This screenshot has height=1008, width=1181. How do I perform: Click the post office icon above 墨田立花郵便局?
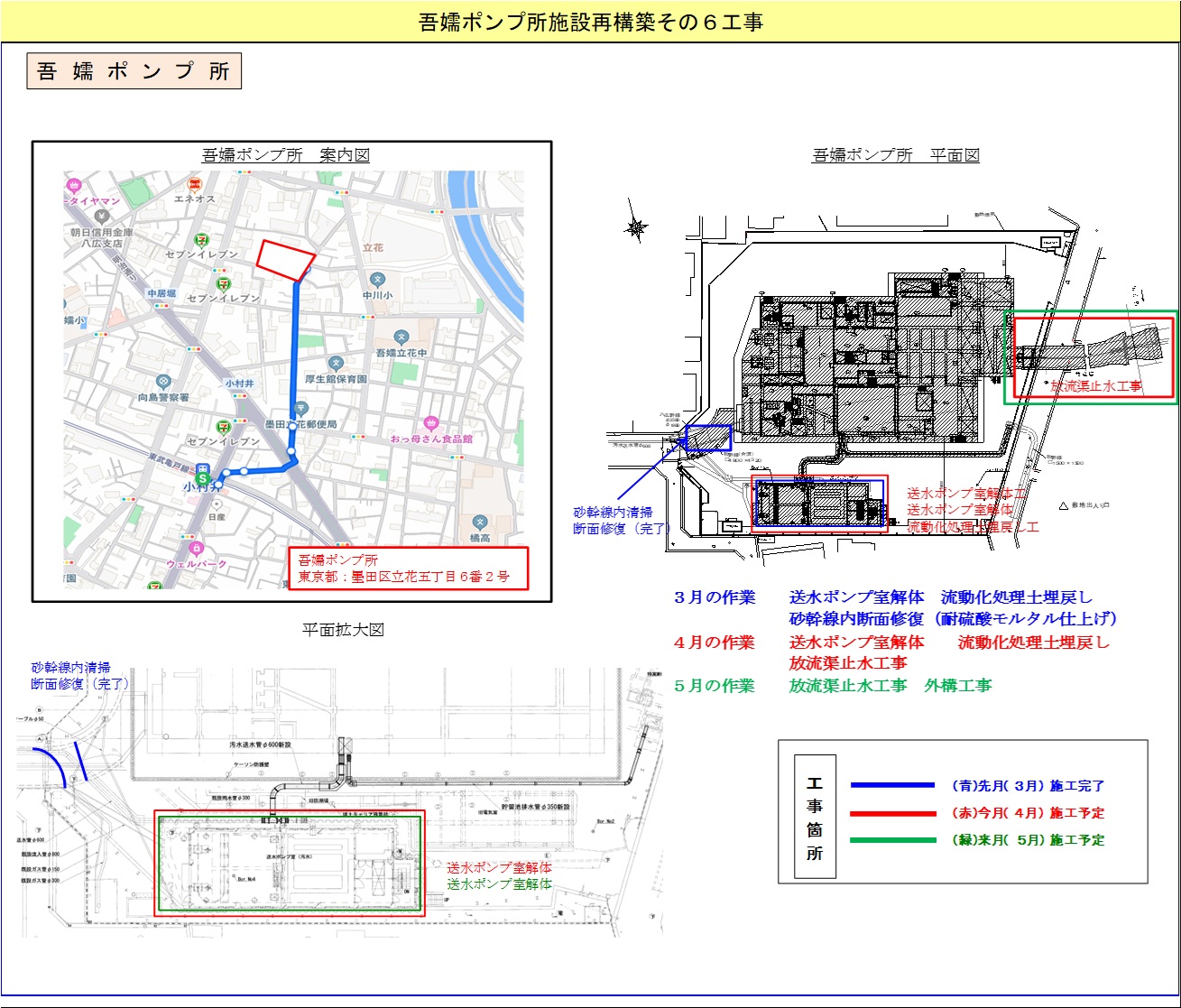pos(301,408)
